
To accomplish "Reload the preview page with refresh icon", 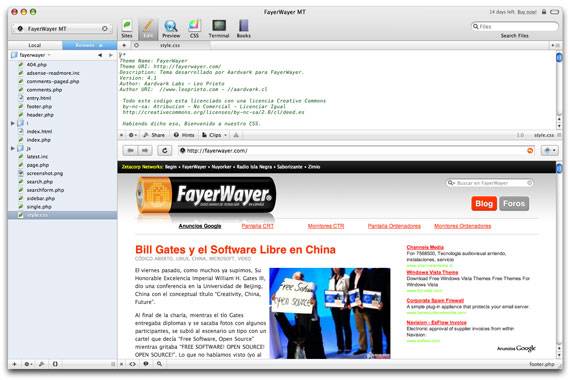I will point(165,151).
